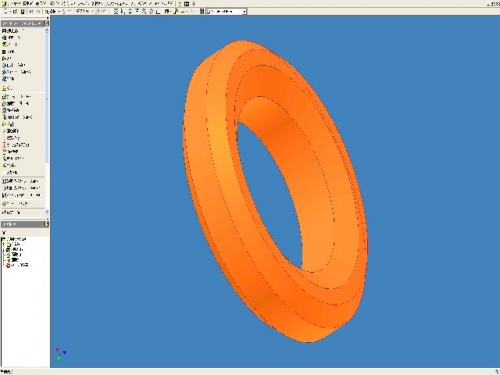Open the color style dropdown in toolbar
The height and width of the screenshot is (375, 500).
226,12
